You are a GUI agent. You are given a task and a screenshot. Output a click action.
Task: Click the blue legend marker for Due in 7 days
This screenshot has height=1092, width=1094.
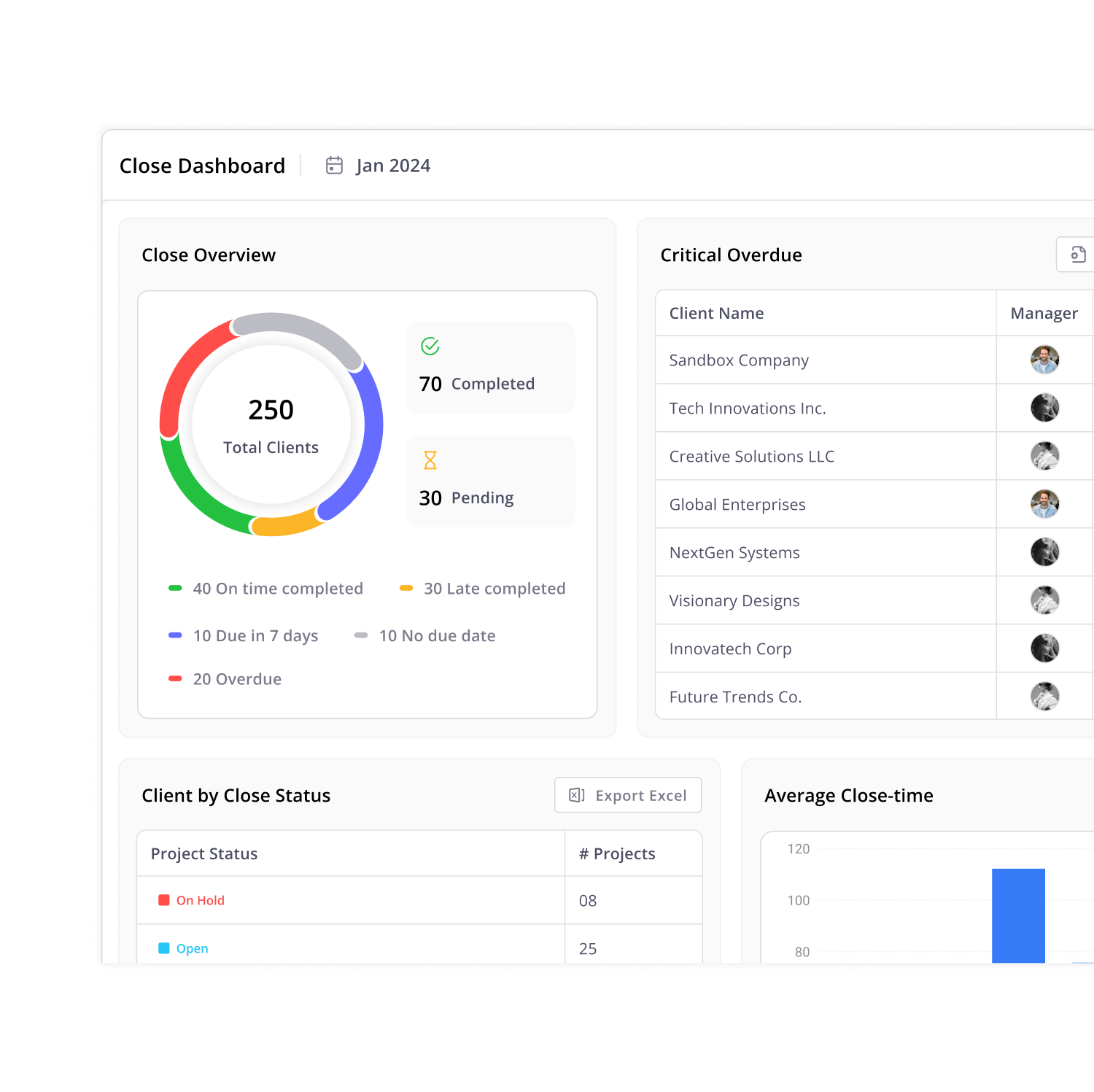175,635
